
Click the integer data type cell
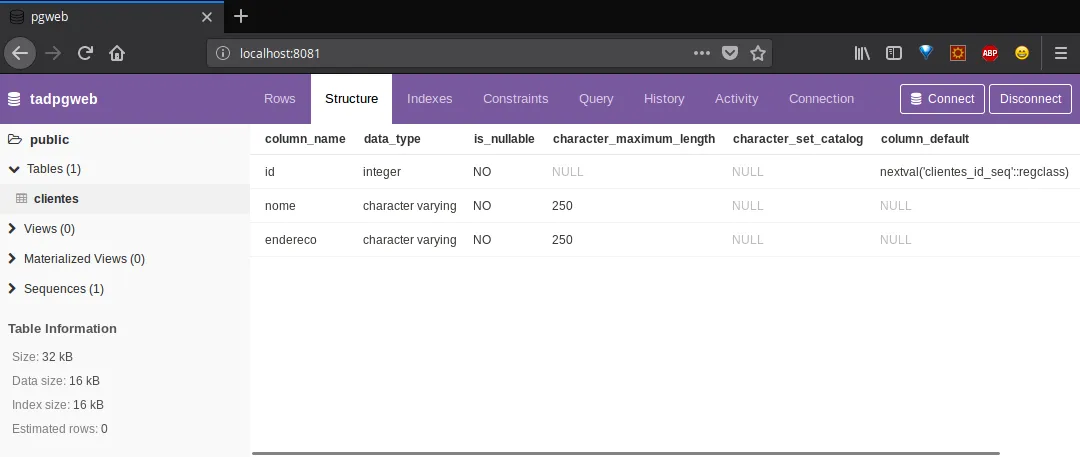[x=382, y=172]
